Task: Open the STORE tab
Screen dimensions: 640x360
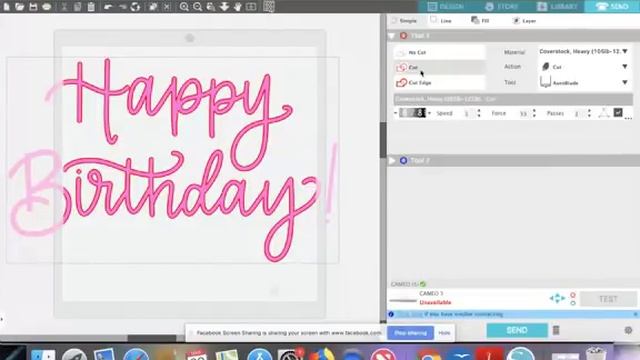Action: coord(501,7)
